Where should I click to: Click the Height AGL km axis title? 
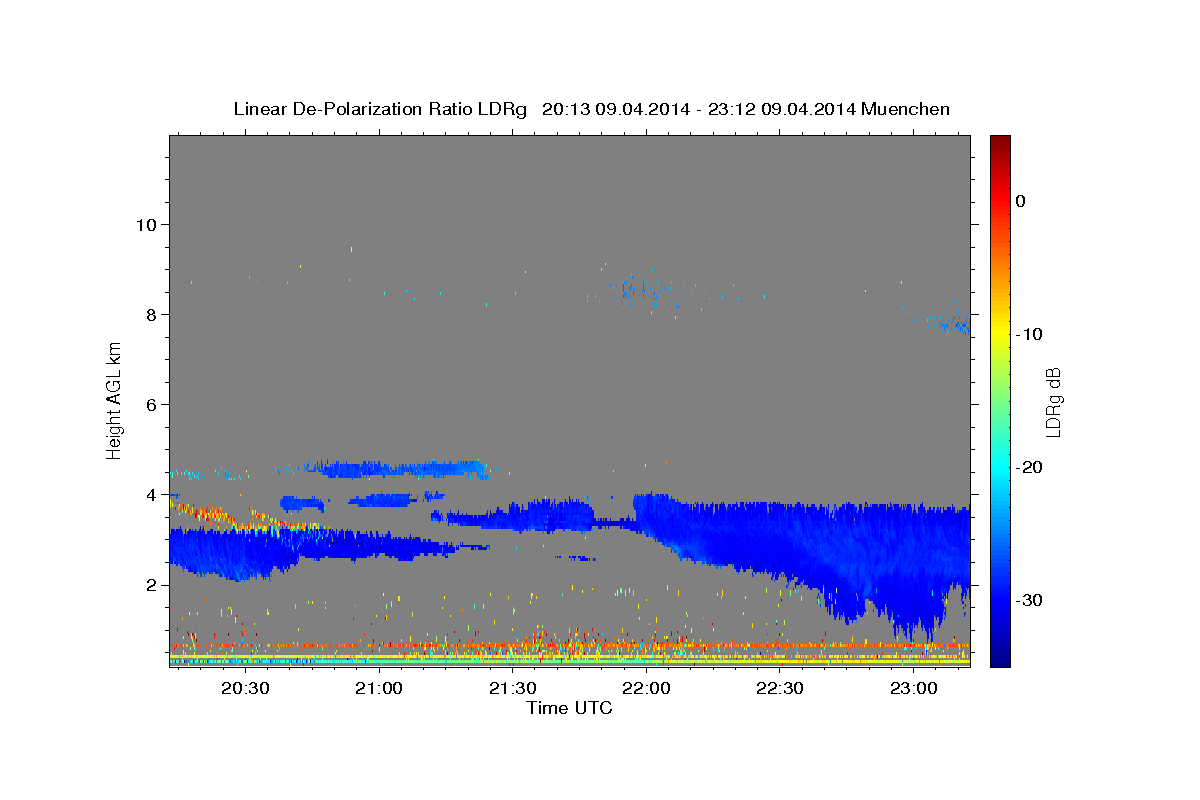(114, 401)
